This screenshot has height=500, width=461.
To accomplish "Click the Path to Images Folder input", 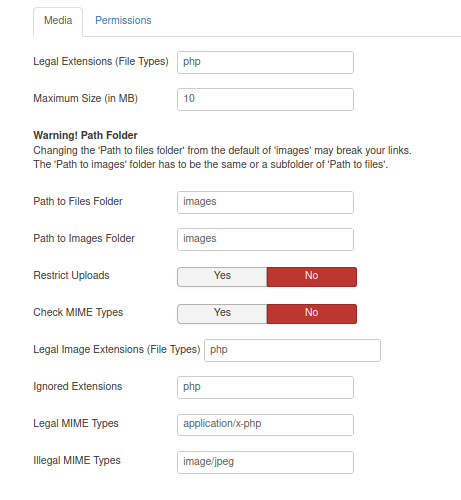I will (265, 239).
